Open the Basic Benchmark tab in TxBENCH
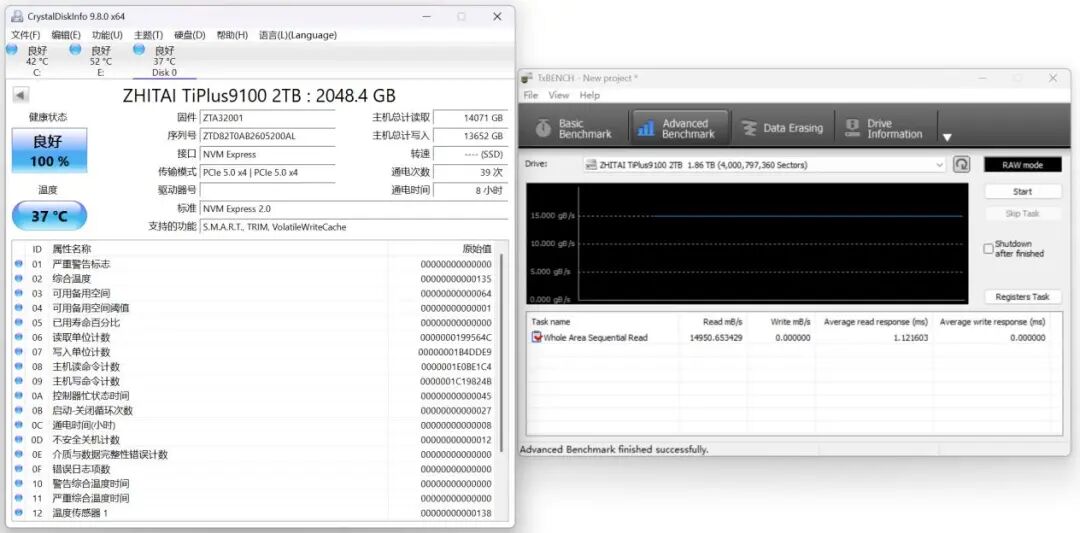Image resolution: width=1080 pixels, height=533 pixels. 574,128
